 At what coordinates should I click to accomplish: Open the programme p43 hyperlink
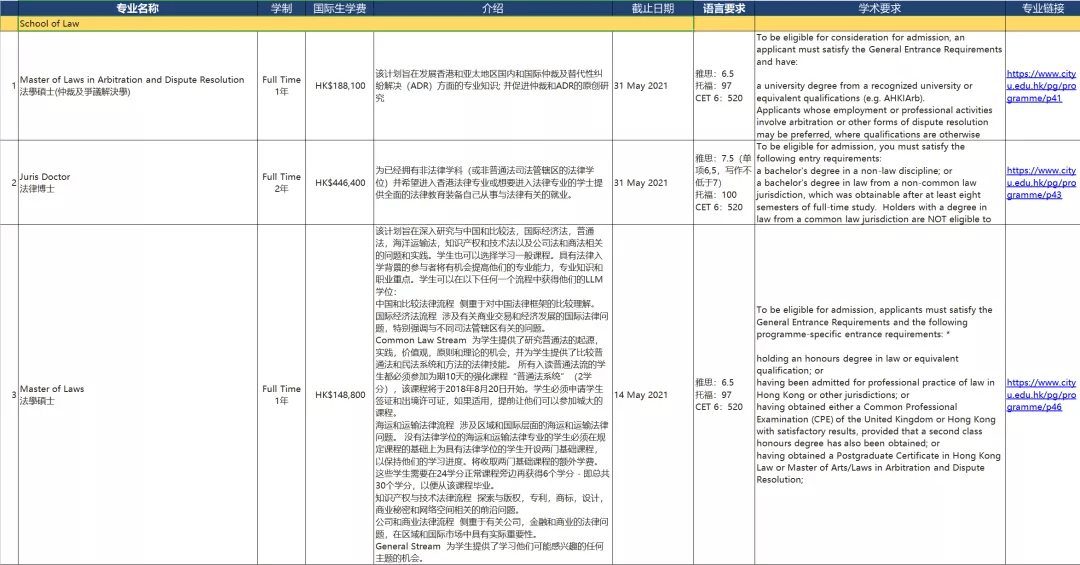click(x=1041, y=183)
